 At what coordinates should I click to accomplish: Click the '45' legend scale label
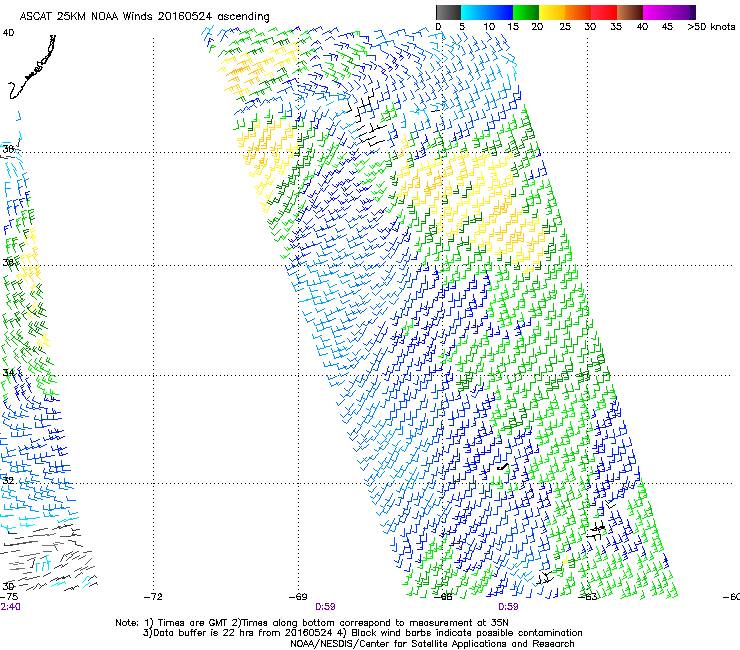pyautogui.click(x=667, y=27)
